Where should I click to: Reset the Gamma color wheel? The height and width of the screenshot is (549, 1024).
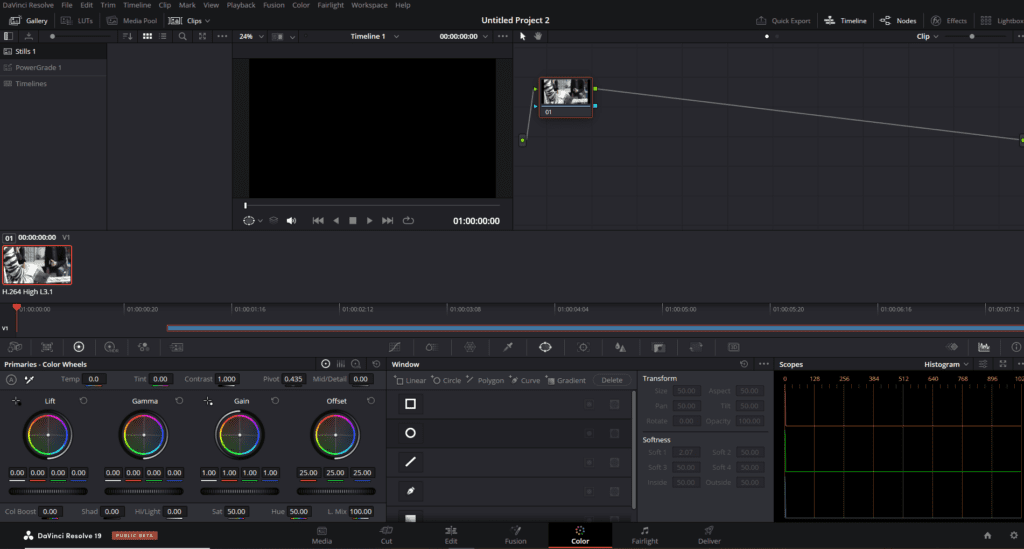point(179,401)
